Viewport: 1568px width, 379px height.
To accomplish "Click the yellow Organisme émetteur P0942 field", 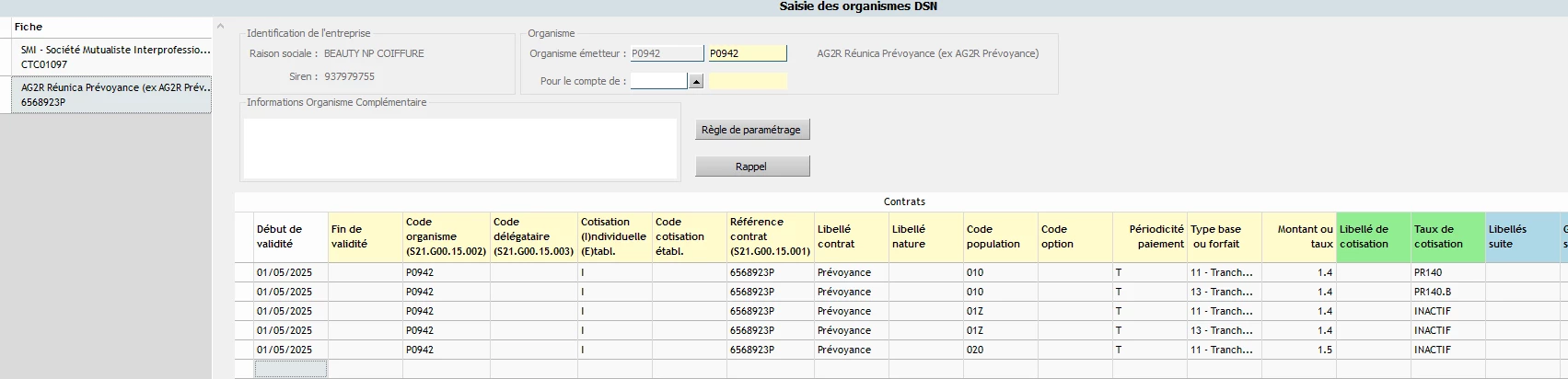I will click(746, 53).
